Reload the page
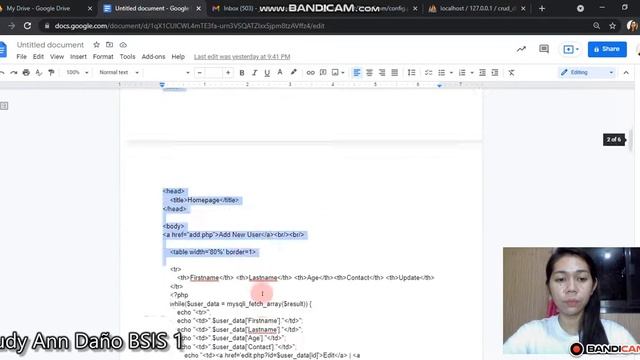The width and height of the screenshot is (640, 360). point(27,26)
